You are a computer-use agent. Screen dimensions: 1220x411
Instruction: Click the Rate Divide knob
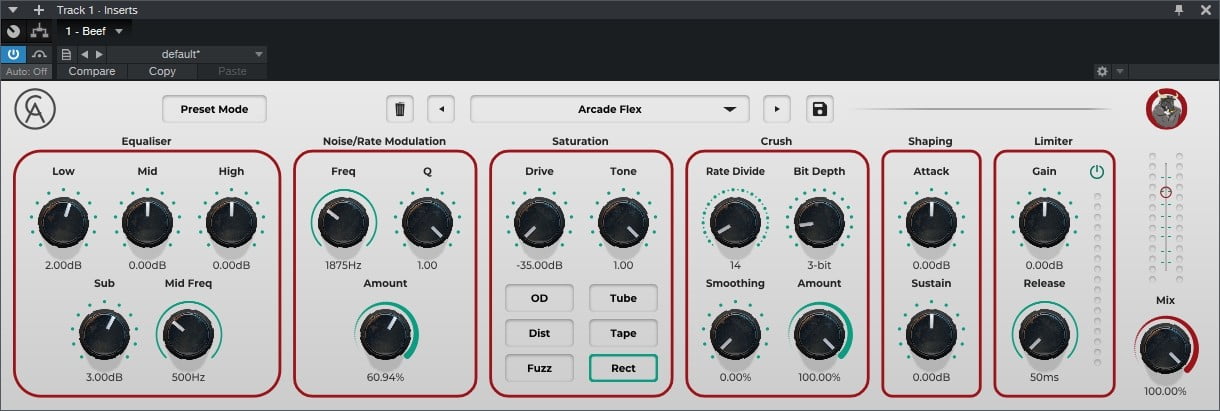click(x=735, y=220)
